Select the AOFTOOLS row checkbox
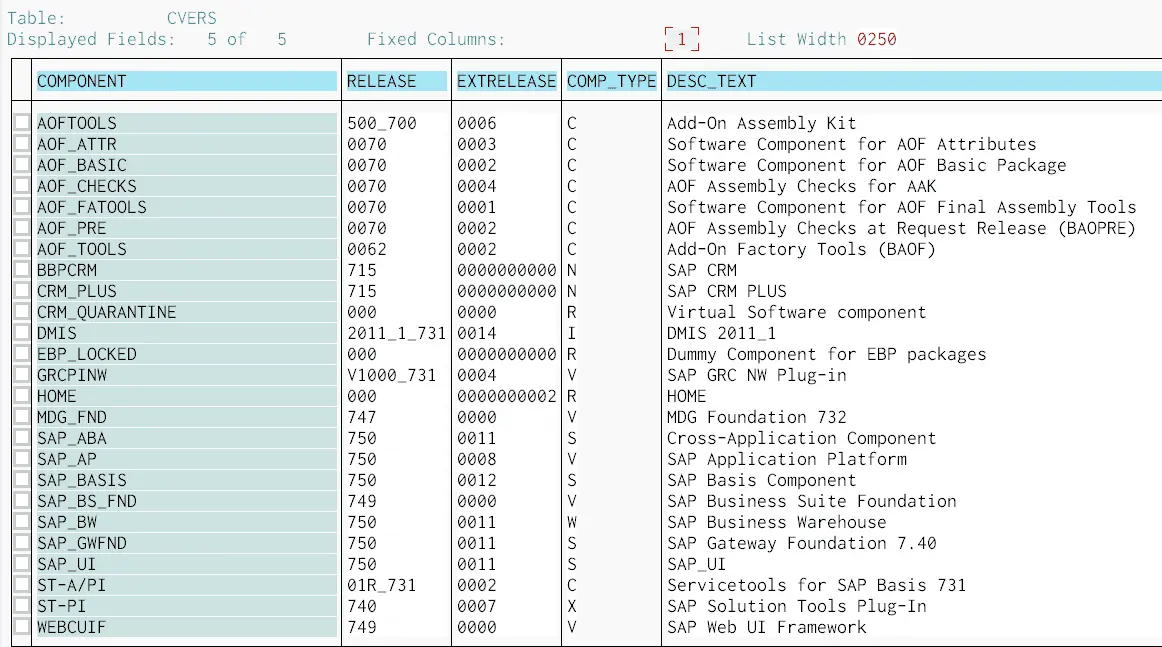Screen dimensions: 1162x647 22,123
